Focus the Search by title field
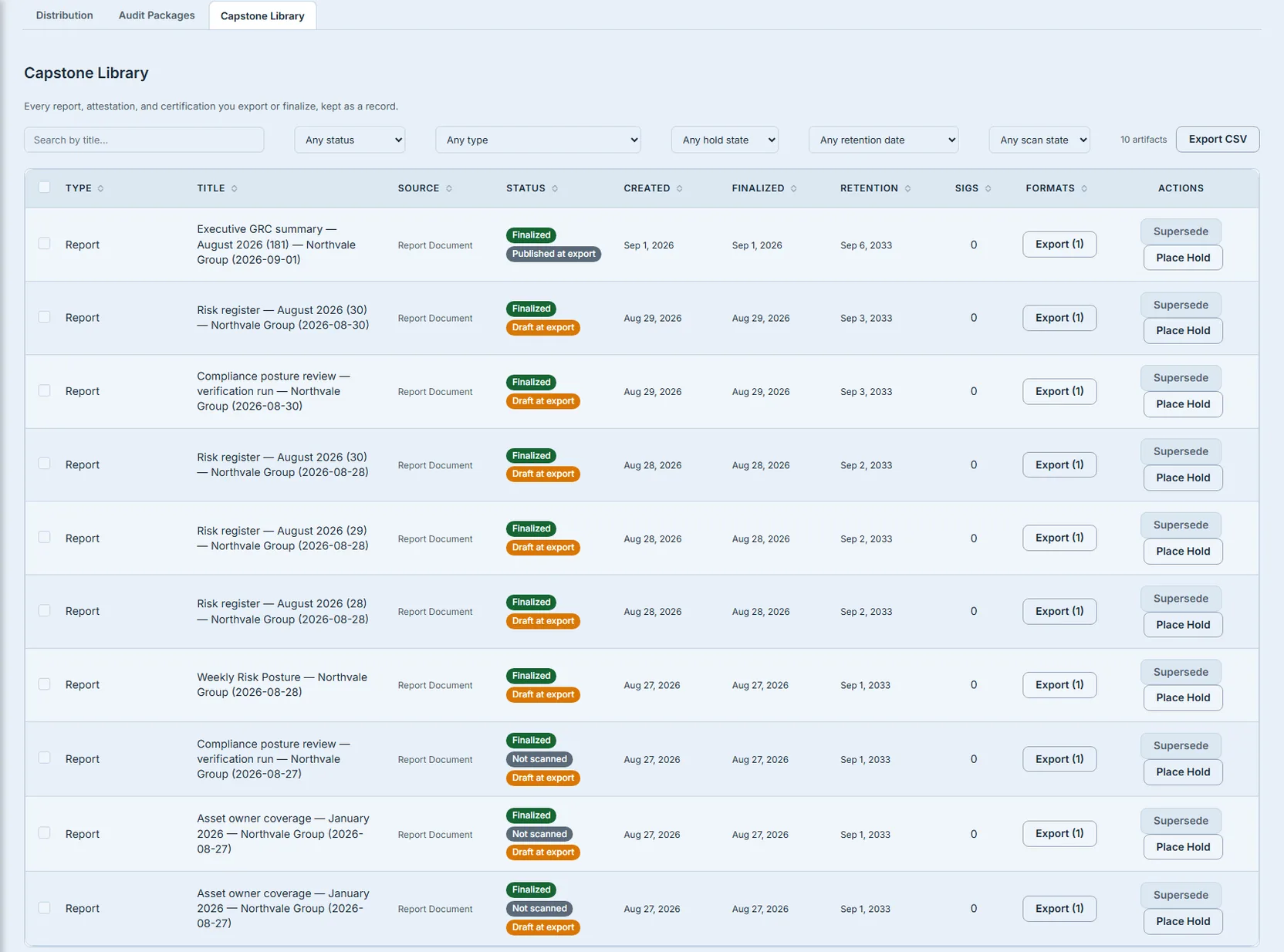 click(x=144, y=140)
